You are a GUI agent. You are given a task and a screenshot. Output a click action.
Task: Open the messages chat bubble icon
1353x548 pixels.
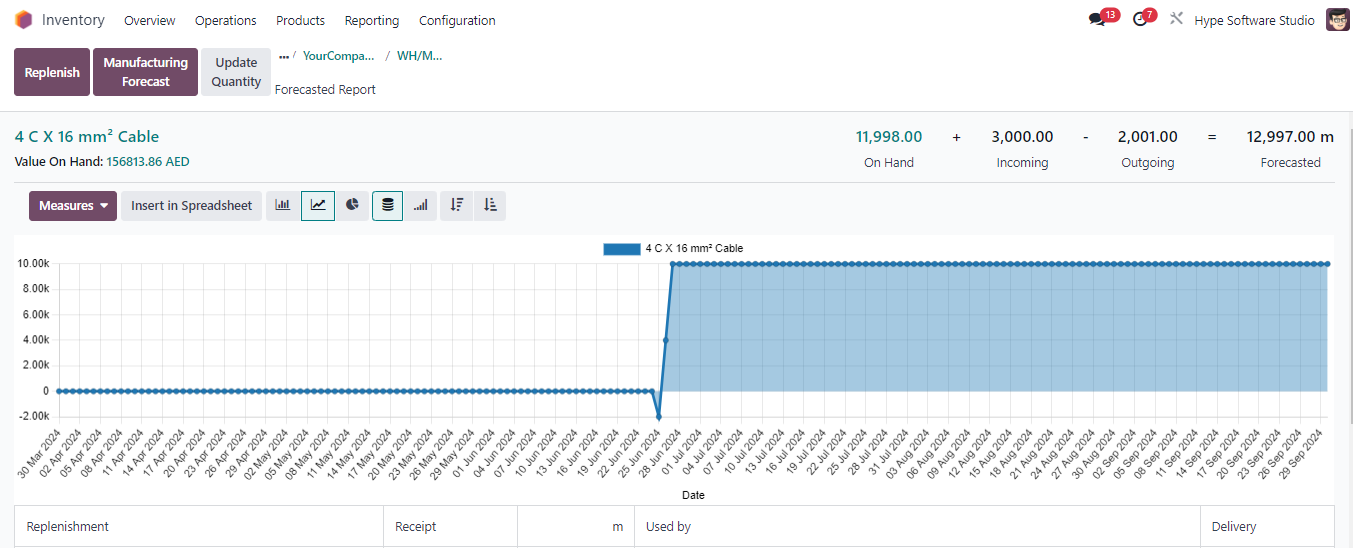click(1096, 20)
